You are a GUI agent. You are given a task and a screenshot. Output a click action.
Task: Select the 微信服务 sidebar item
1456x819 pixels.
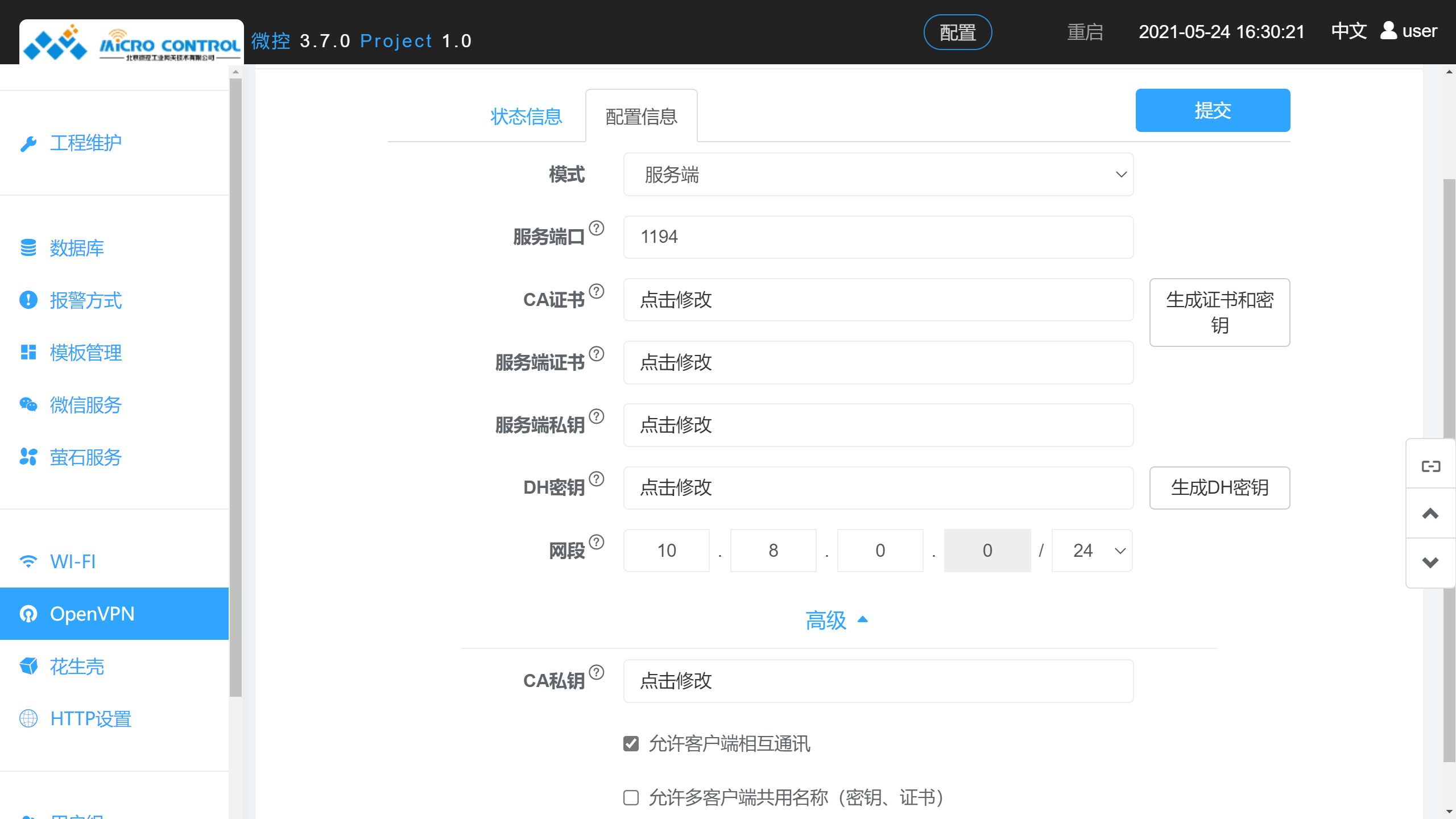click(x=85, y=405)
